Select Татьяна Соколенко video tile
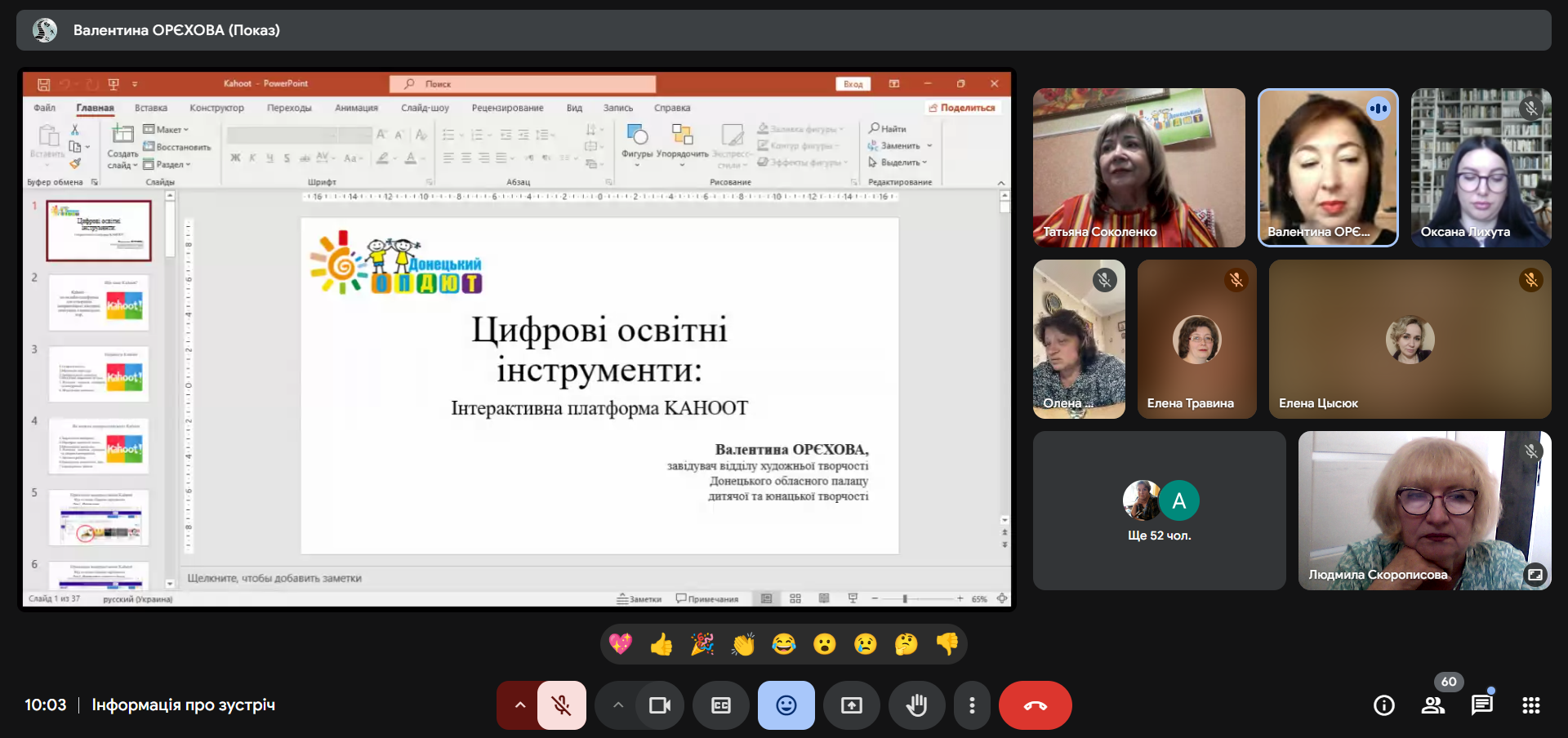 click(x=1139, y=167)
